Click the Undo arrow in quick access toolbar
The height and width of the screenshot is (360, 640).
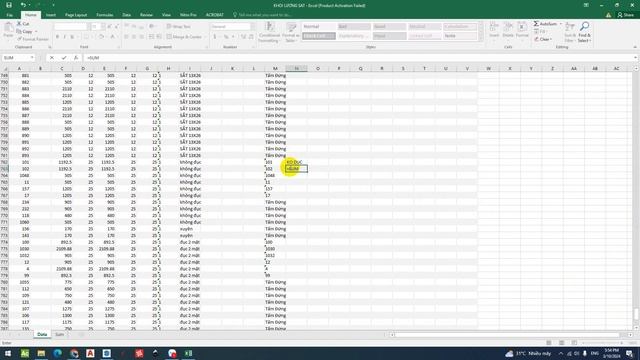pos(23,5)
